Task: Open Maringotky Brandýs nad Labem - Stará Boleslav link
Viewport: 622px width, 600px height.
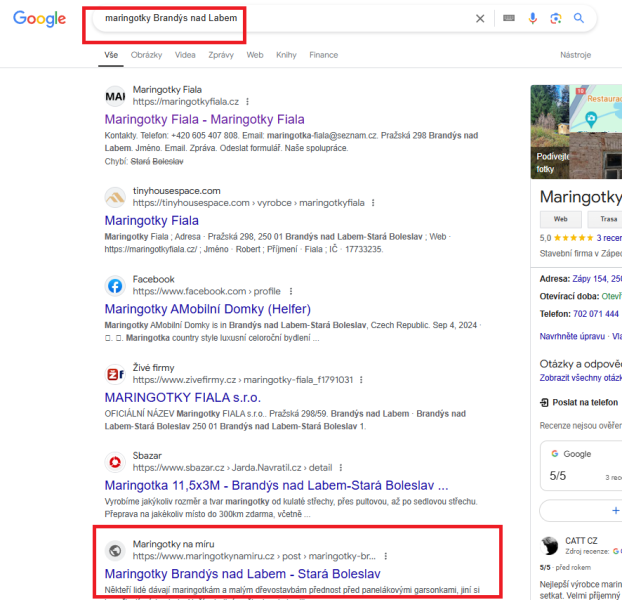Action: pyautogui.click(x=242, y=574)
